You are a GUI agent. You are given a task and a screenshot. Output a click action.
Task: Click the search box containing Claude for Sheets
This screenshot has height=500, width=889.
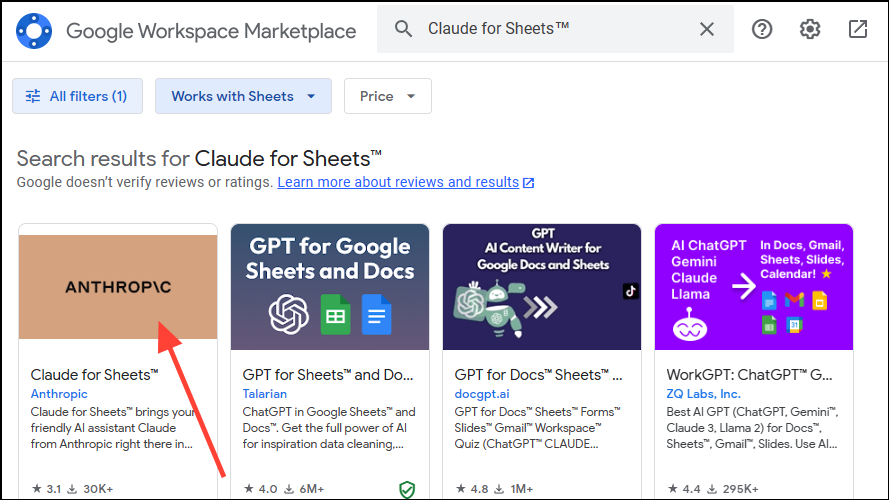click(x=556, y=29)
